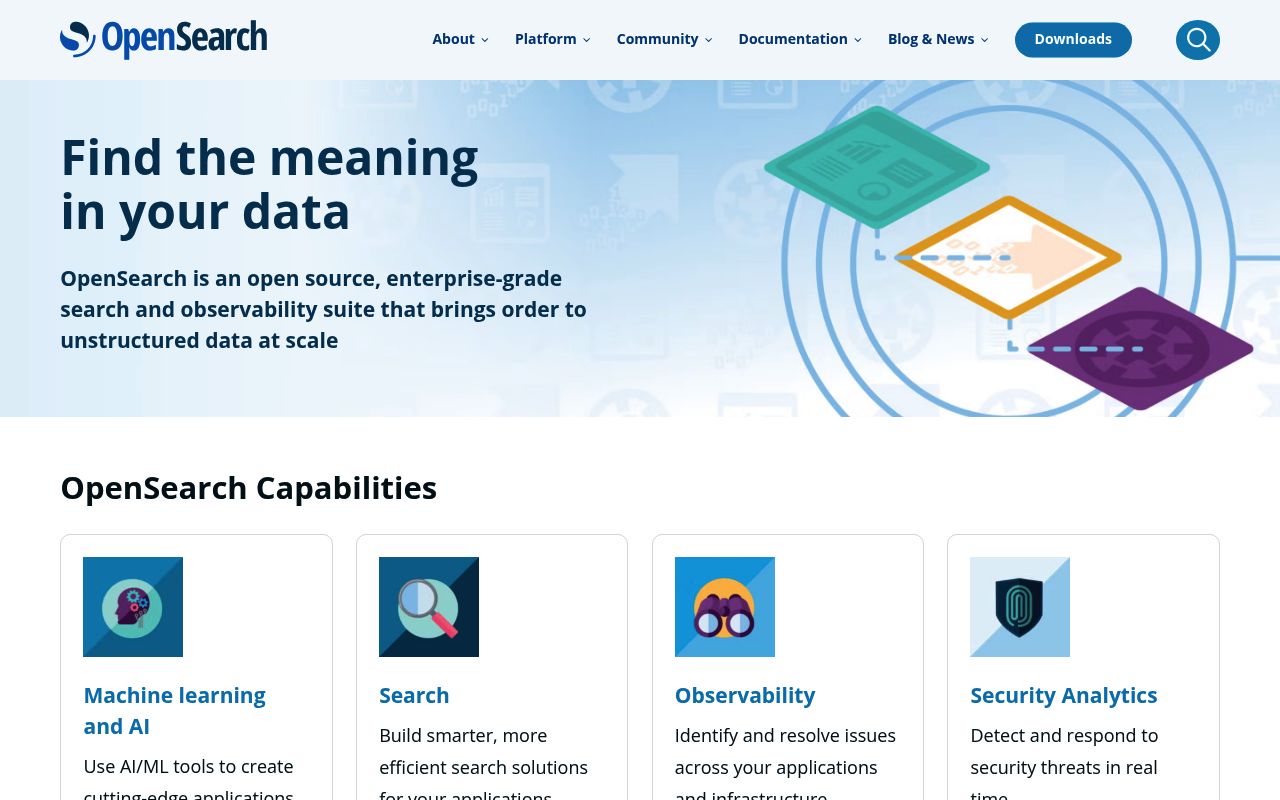
Task: Follow the Security Analytics title link
Action: tap(1064, 695)
